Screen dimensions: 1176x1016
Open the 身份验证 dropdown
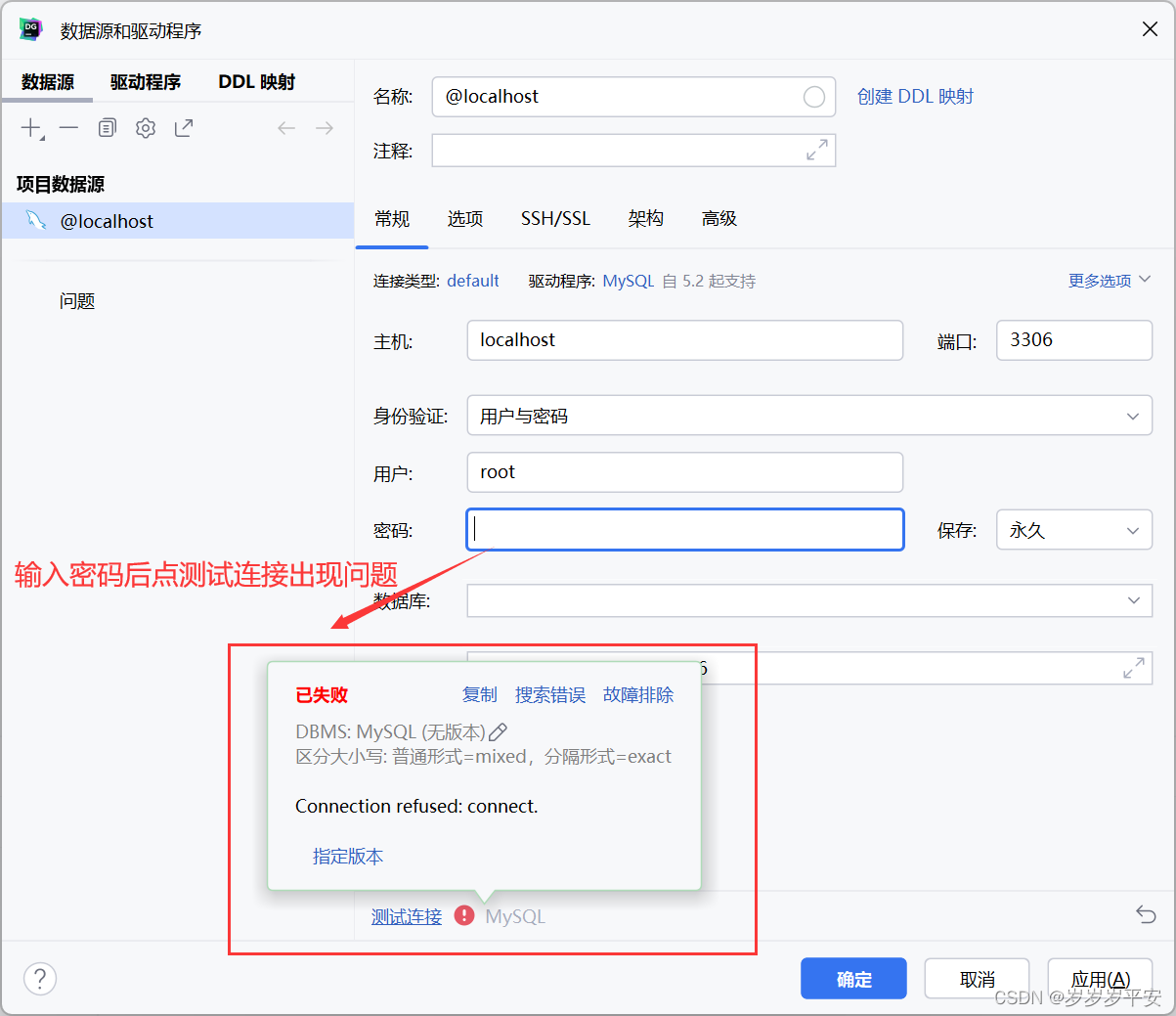coord(809,416)
